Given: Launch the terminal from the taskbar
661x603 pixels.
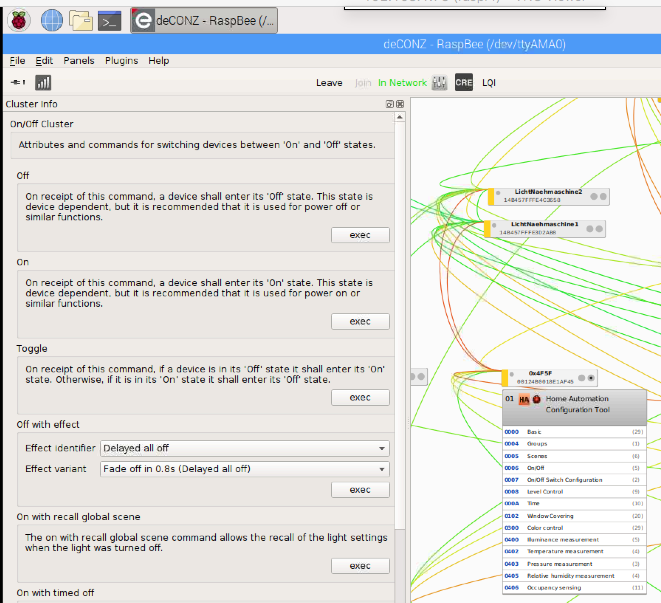Looking at the screenshot, I should point(109,21).
